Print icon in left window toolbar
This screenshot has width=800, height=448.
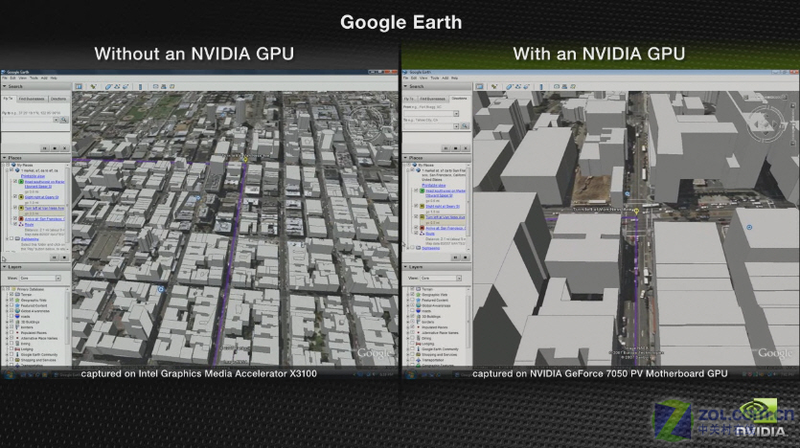click(x=164, y=87)
